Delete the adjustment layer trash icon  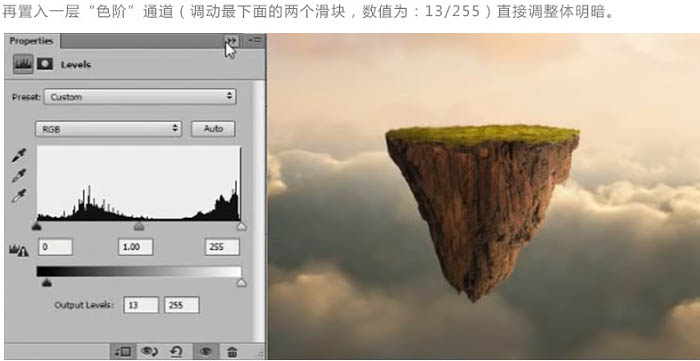click(x=232, y=351)
